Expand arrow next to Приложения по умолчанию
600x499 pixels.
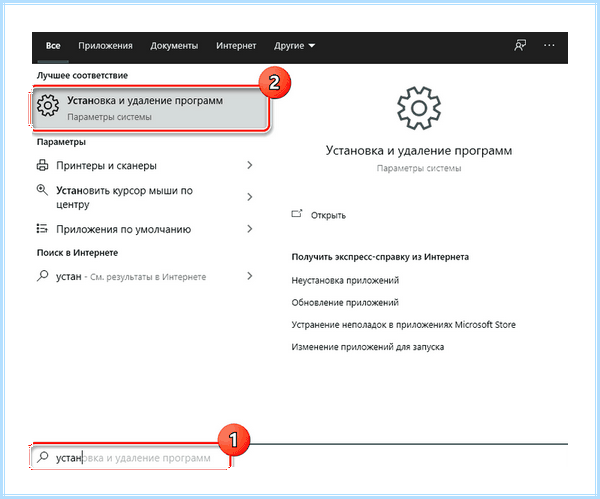click(249, 229)
